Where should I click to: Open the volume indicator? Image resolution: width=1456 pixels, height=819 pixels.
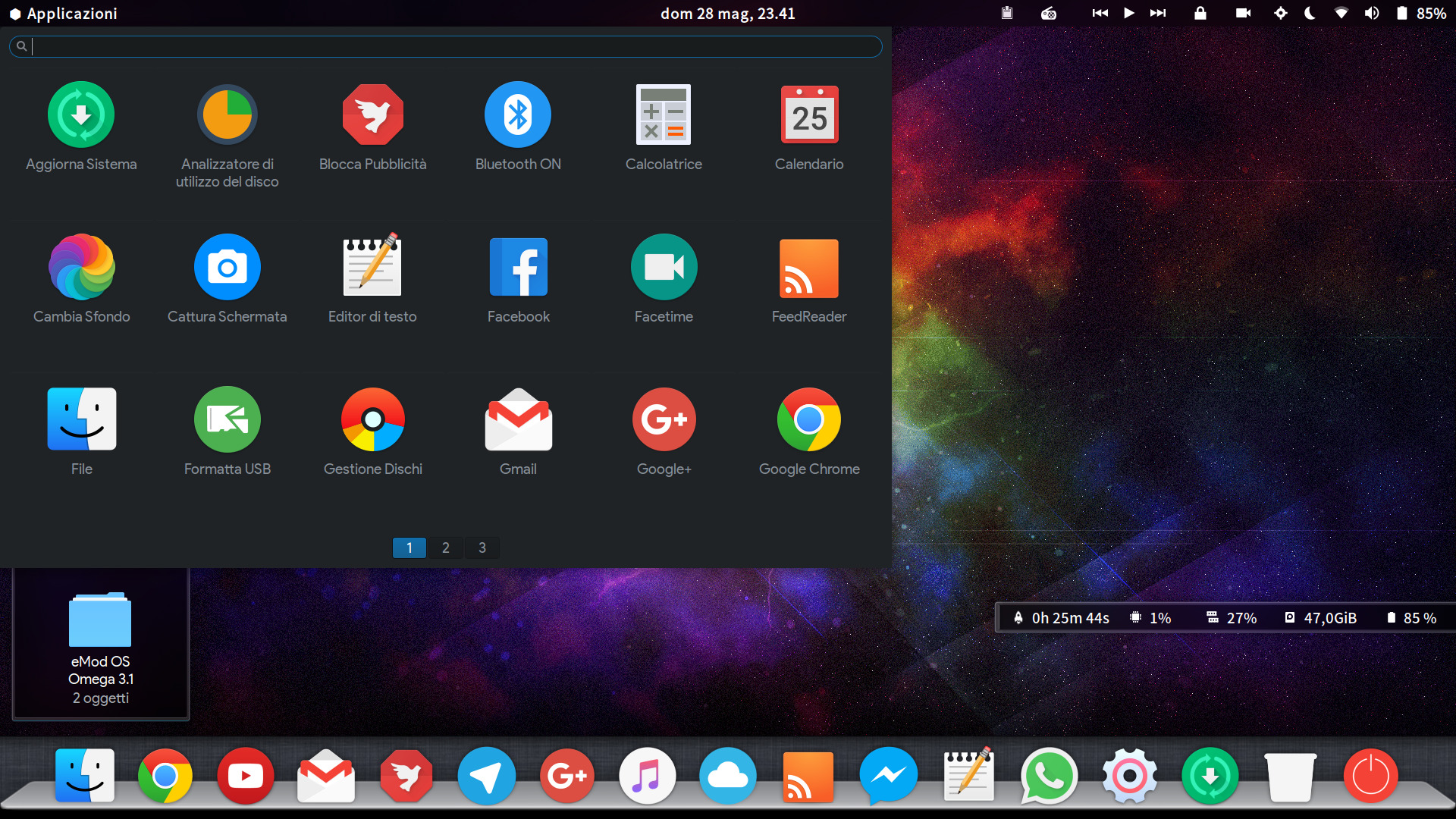[1372, 13]
